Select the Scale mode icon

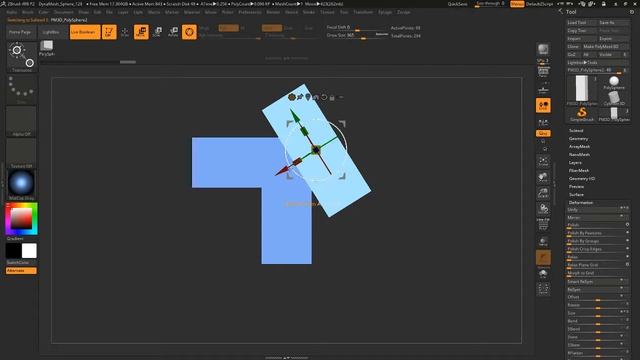point(157,32)
